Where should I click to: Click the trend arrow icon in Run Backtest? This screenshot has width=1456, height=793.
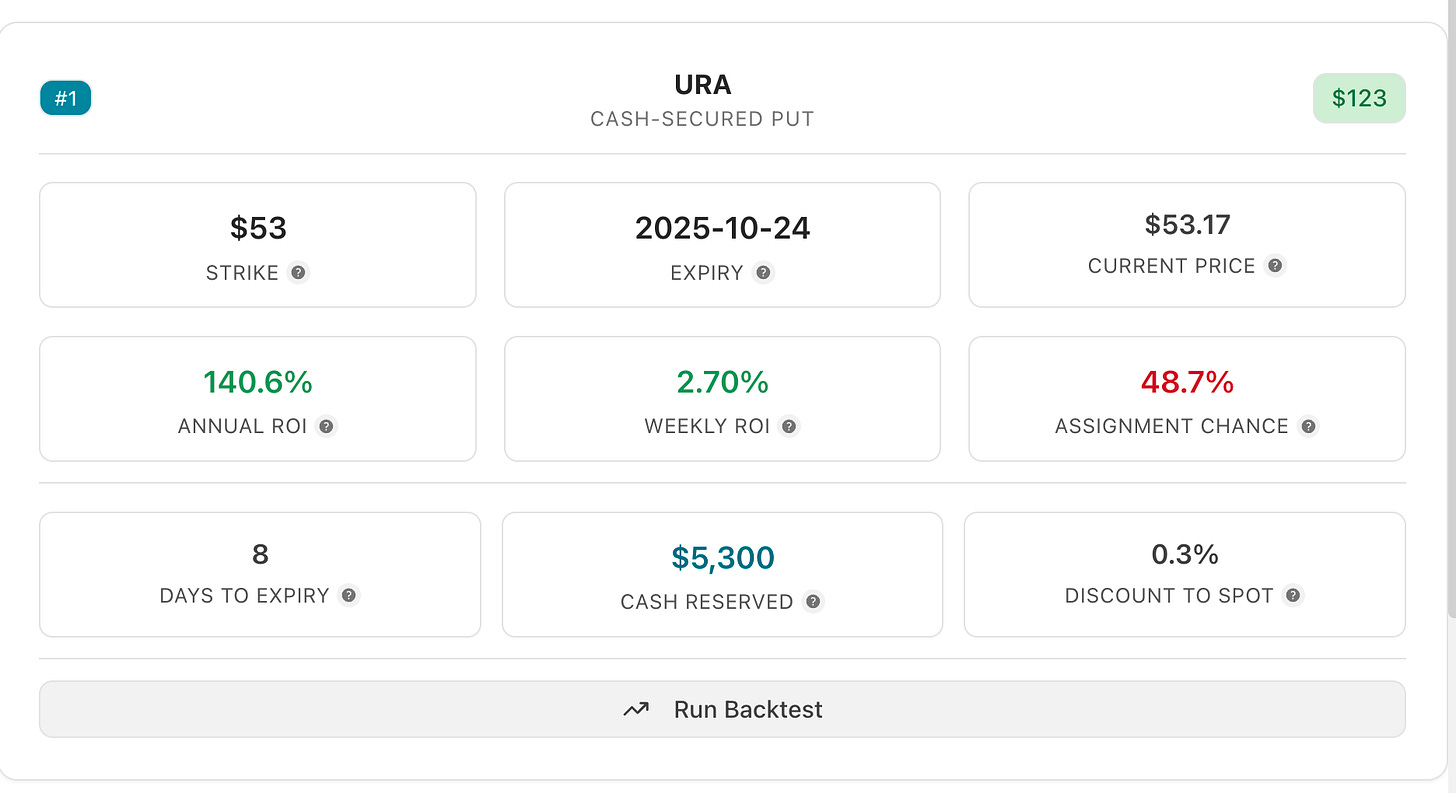(636, 710)
